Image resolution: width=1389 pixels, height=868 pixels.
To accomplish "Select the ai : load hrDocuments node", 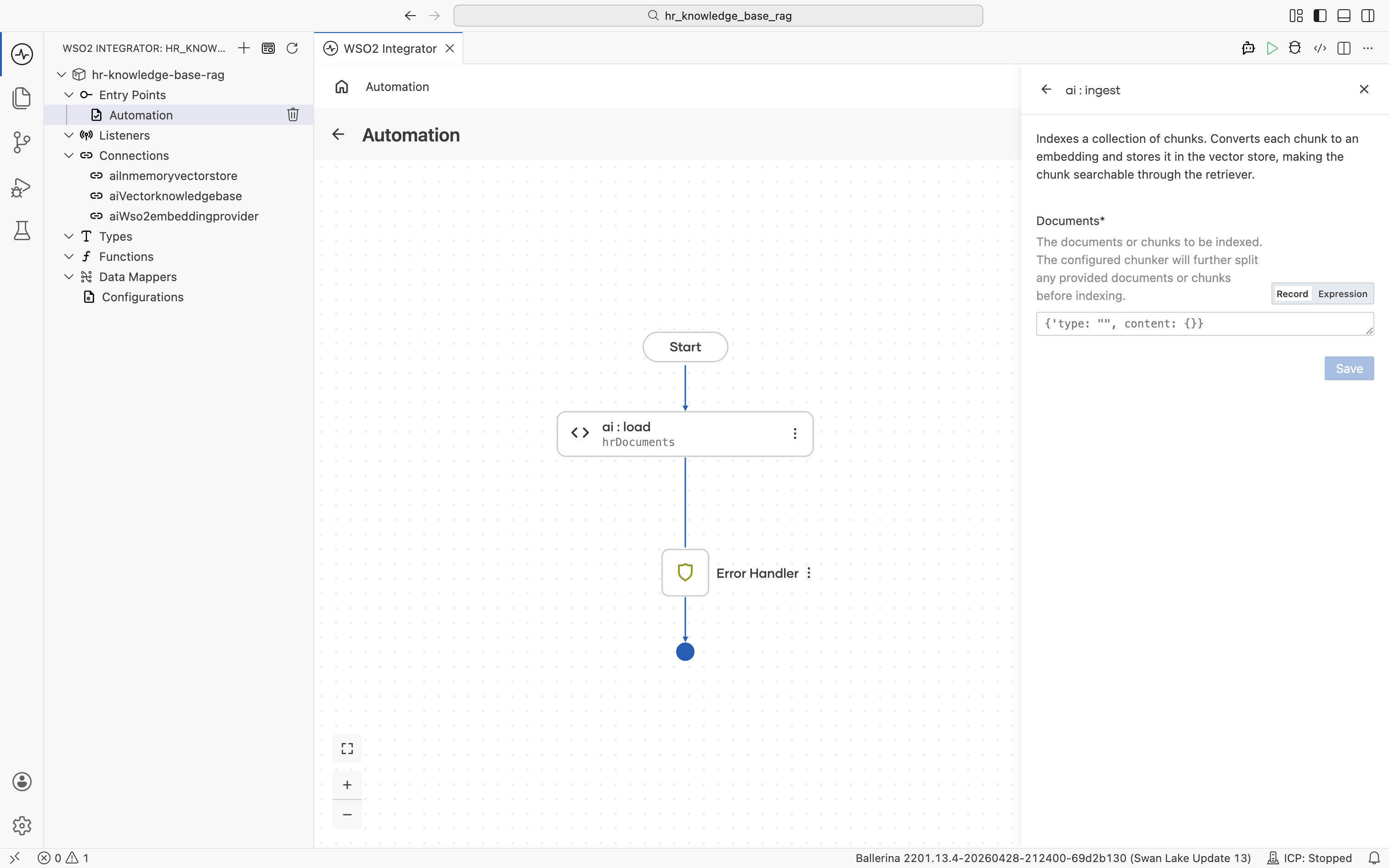I will point(685,434).
